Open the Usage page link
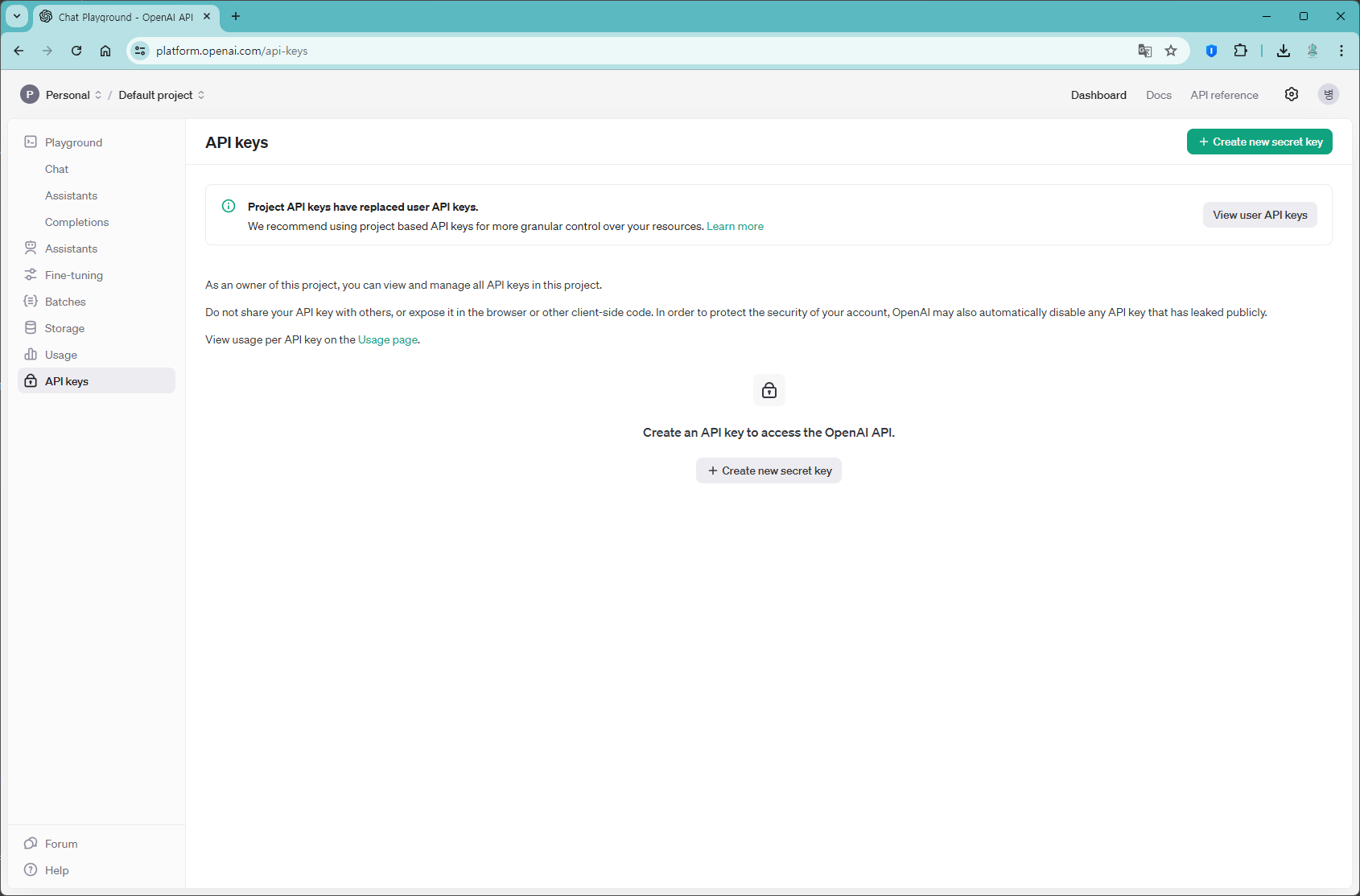The width and height of the screenshot is (1360, 896). tap(388, 339)
